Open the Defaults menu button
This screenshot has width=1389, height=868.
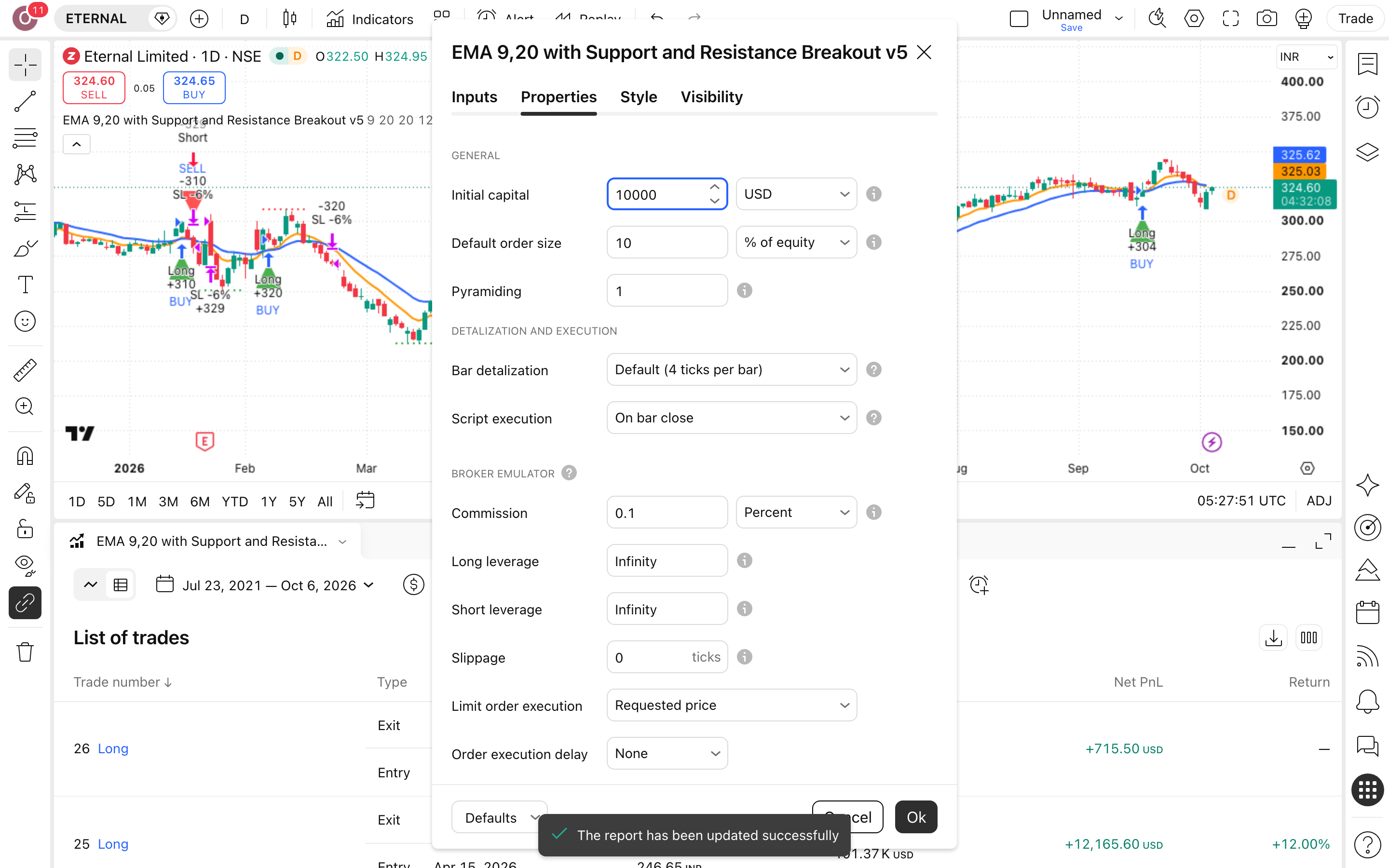(x=499, y=817)
